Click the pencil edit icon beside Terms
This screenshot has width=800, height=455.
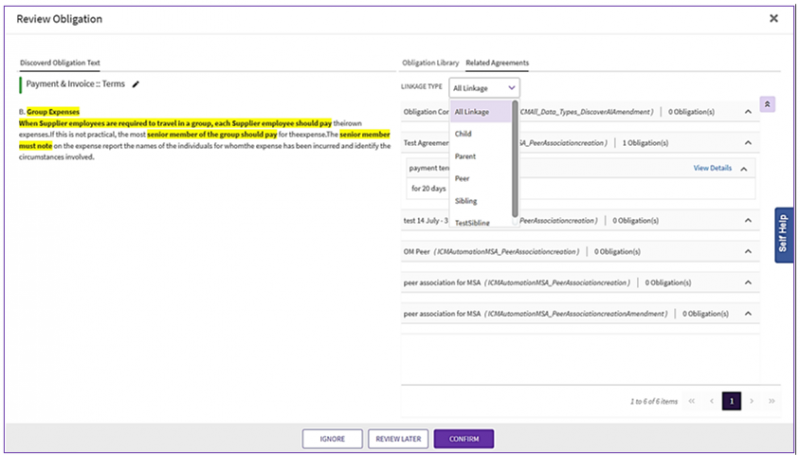click(x=136, y=85)
